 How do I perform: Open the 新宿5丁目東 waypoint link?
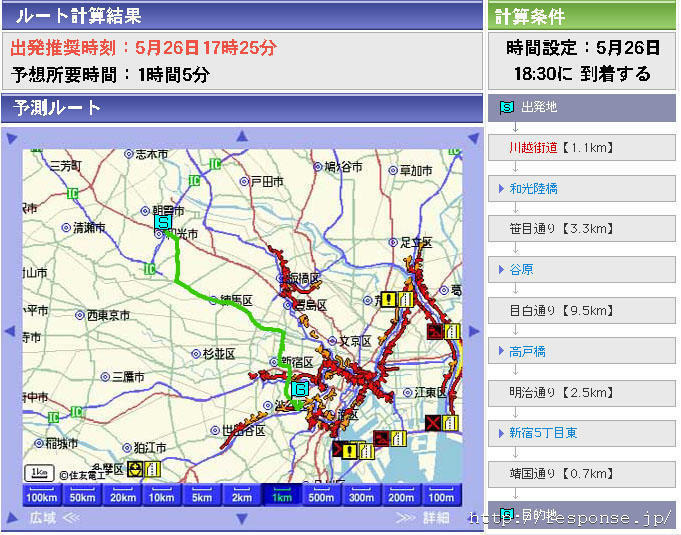(x=543, y=433)
